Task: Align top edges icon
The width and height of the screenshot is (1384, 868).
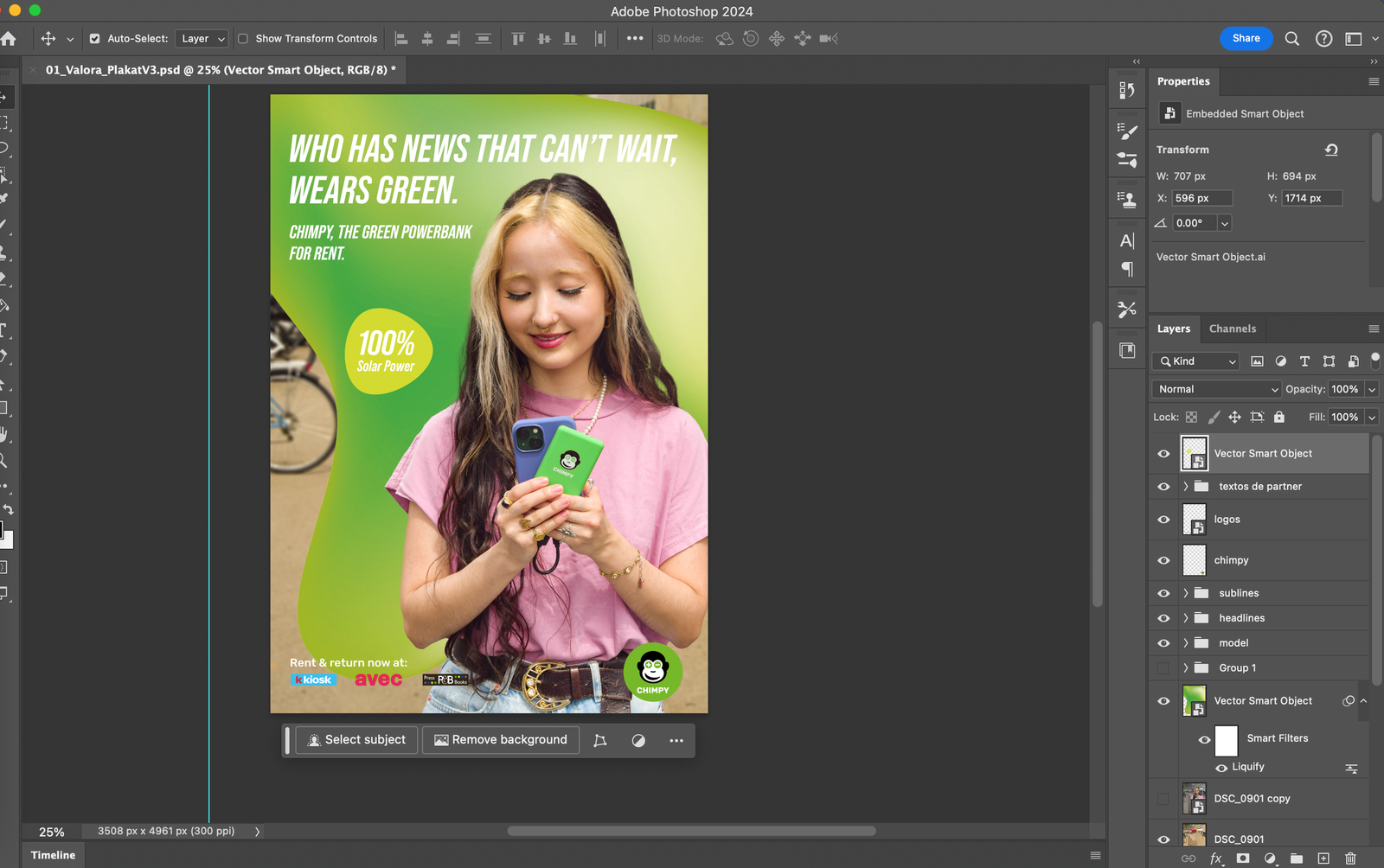Action: pos(518,39)
